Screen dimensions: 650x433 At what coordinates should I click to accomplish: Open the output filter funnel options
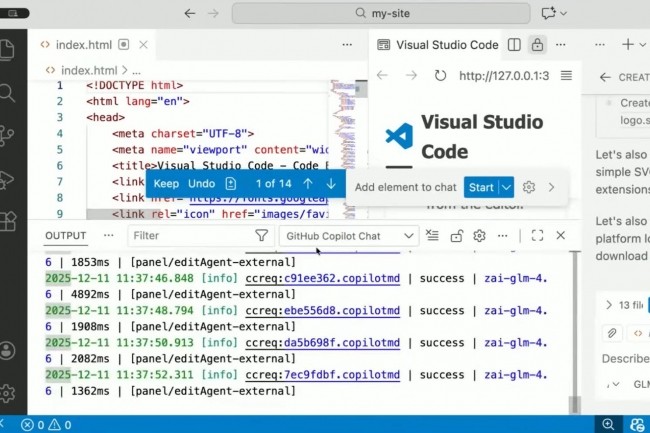(x=262, y=236)
